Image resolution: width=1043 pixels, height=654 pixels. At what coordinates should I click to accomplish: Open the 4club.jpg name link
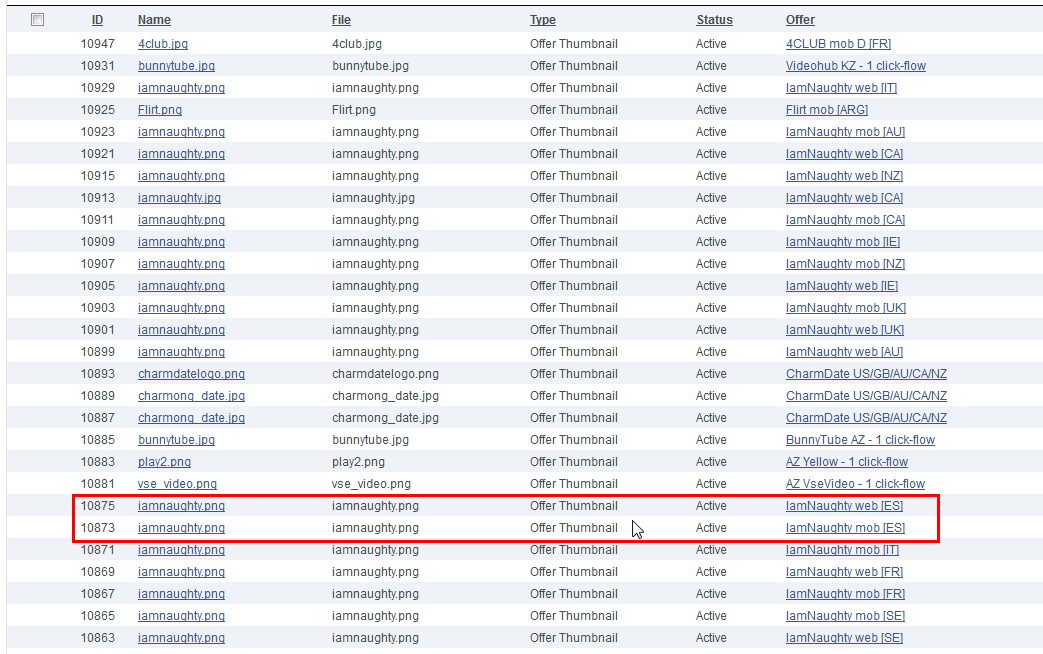tap(163, 44)
